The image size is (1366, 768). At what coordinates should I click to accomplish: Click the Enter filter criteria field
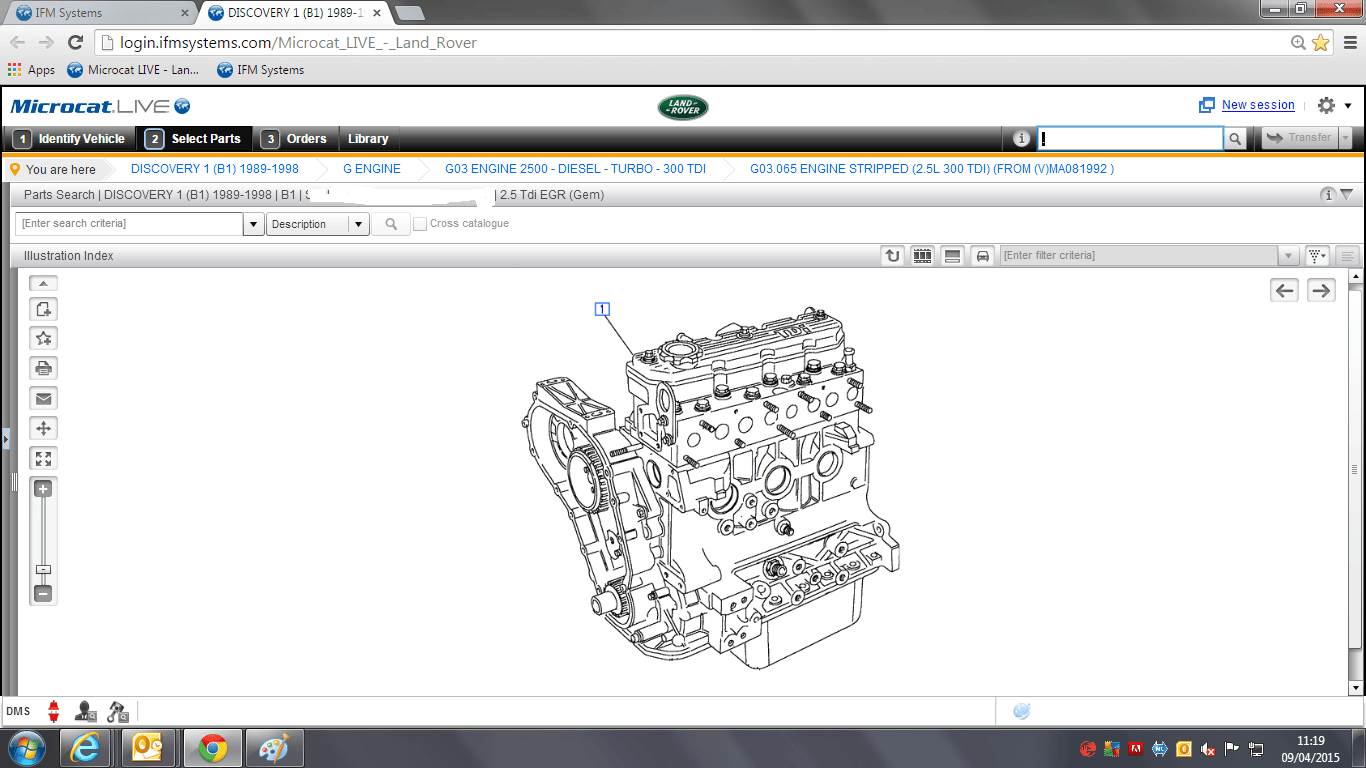click(x=1139, y=256)
